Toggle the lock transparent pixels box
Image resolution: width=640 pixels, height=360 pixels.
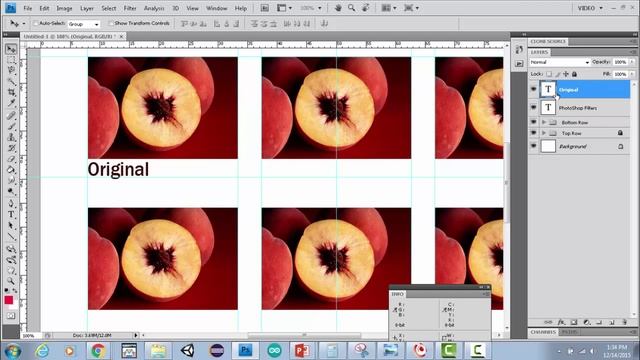[x=549, y=74]
